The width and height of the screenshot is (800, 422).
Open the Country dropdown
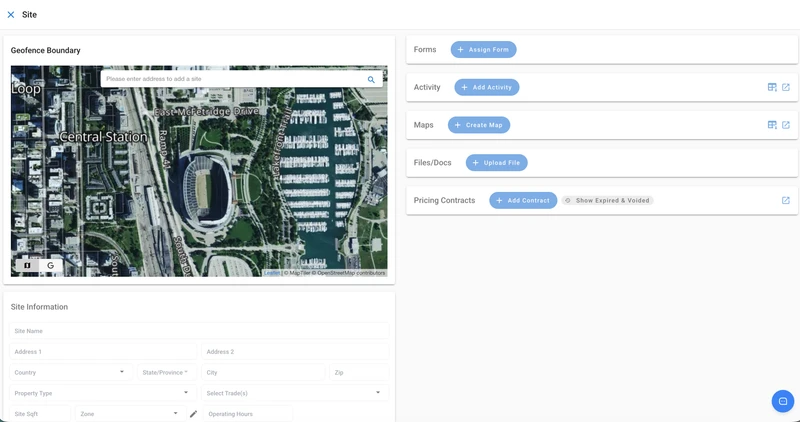[x=71, y=373]
